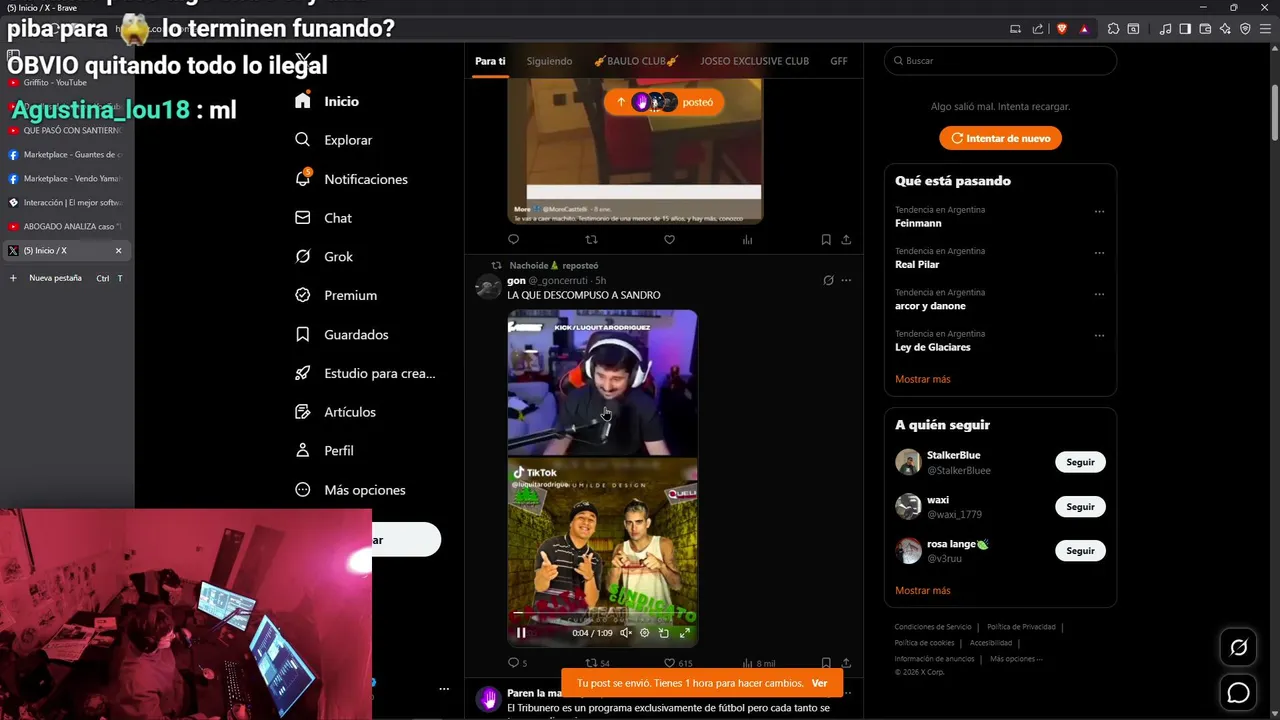
Task: Toggle browser sidebar panel
Action: [x=1185, y=29]
